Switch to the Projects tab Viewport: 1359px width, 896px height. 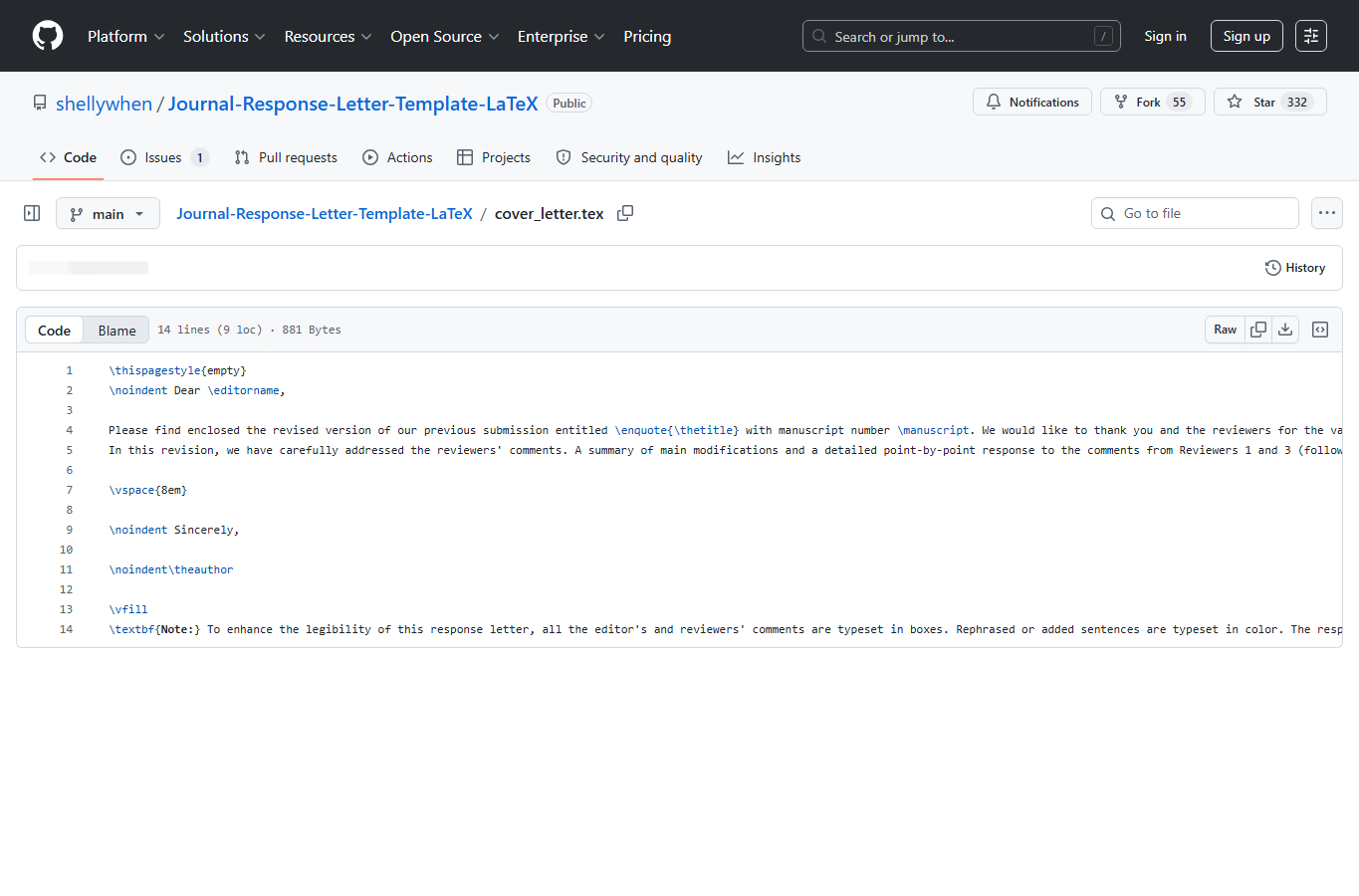(494, 157)
